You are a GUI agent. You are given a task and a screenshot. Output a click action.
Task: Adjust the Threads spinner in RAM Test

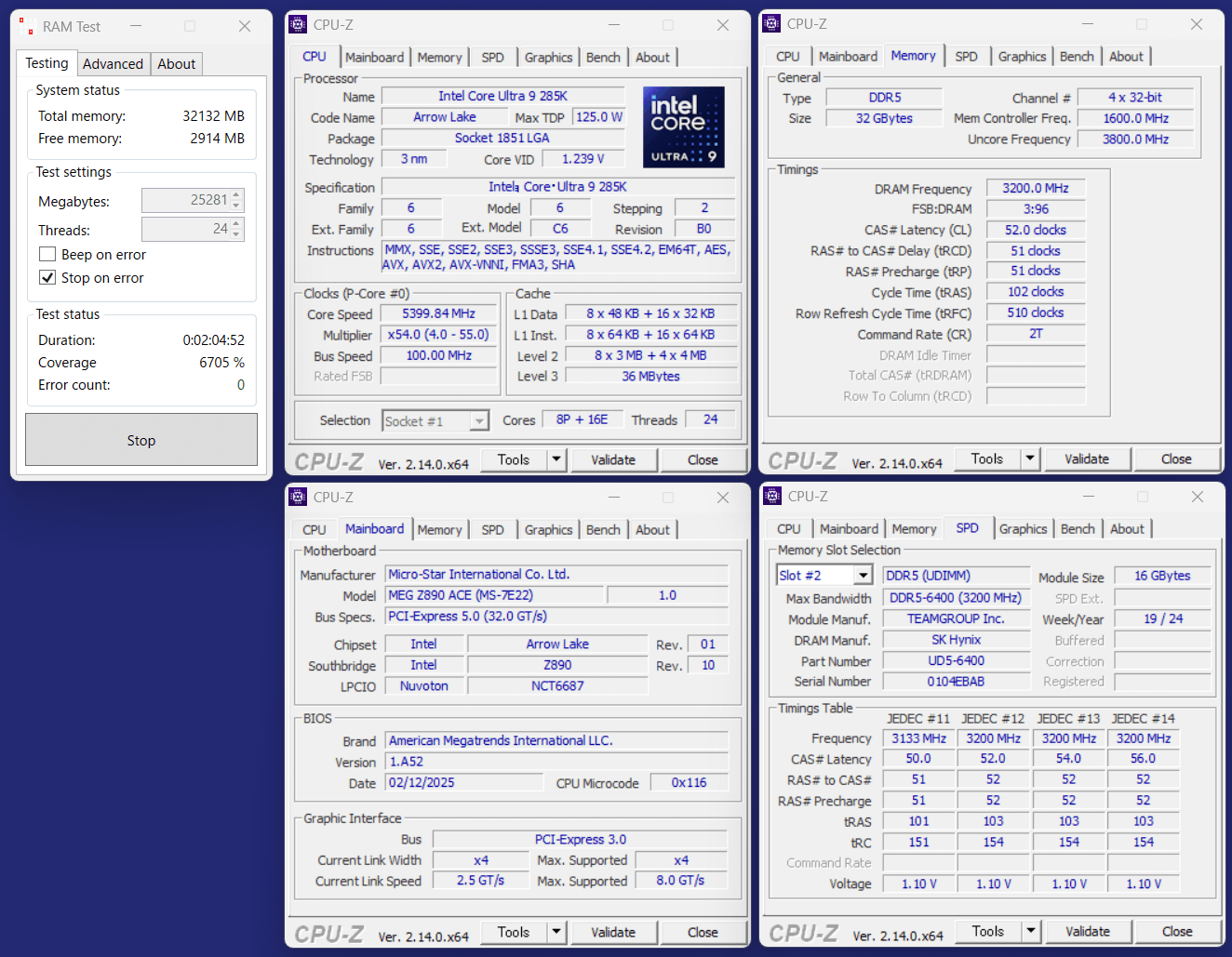coord(236,229)
